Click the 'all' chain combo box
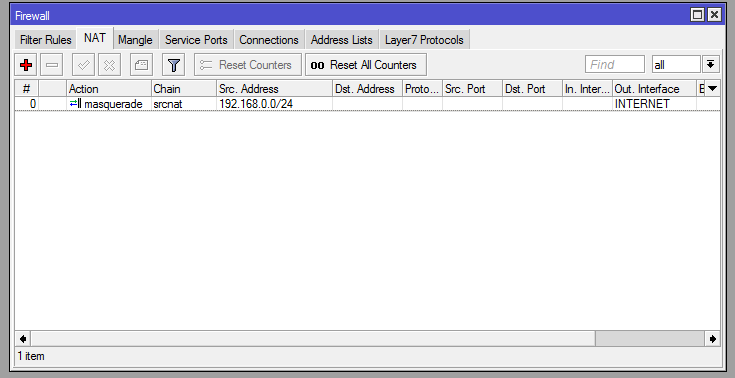The height and width of the screenshot is (378, 735). 676,64
